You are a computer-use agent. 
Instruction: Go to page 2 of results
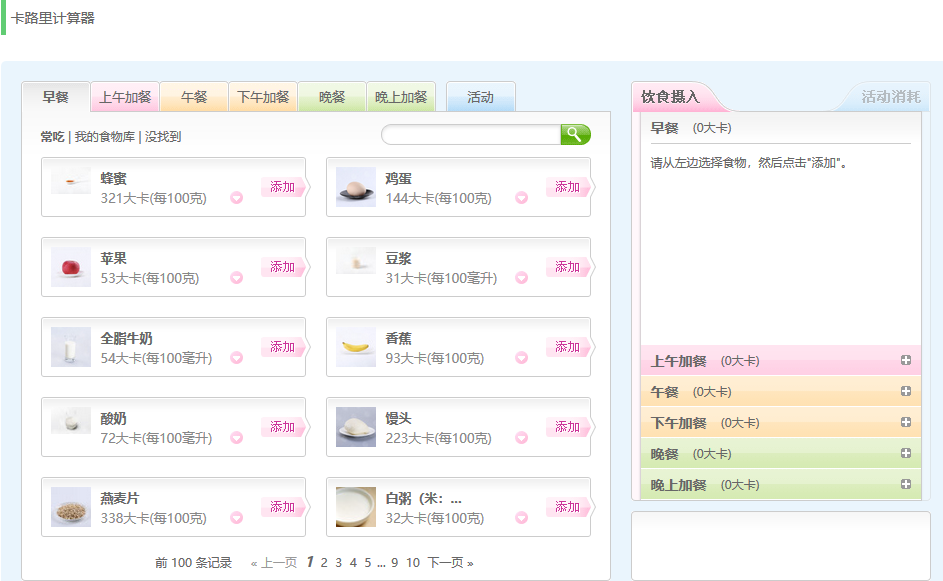pyautogui.click(x=324, y=563)
